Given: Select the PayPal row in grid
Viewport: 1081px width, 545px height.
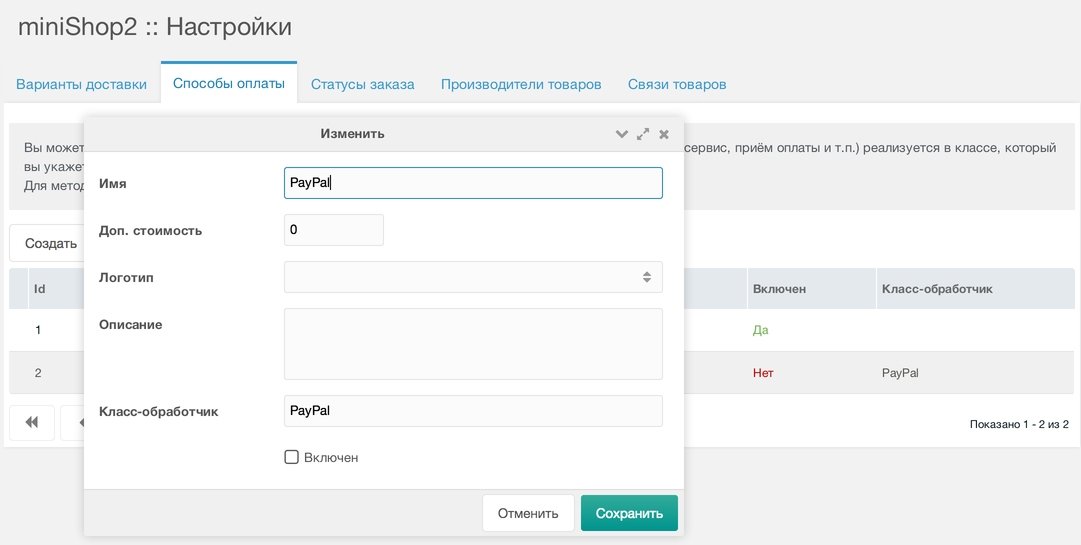Looking at the screenshot, I should [x=541, y=373].
